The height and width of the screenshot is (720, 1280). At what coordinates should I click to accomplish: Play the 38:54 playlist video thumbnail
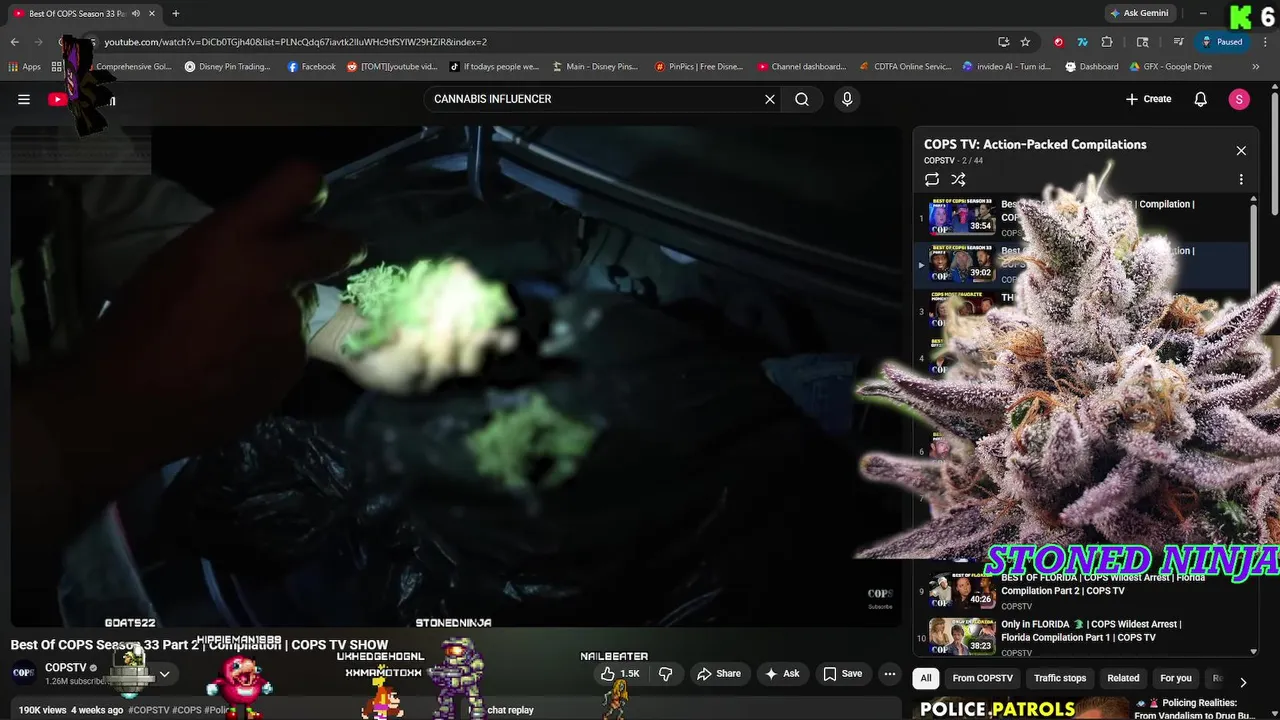click(x=961, y=216)
